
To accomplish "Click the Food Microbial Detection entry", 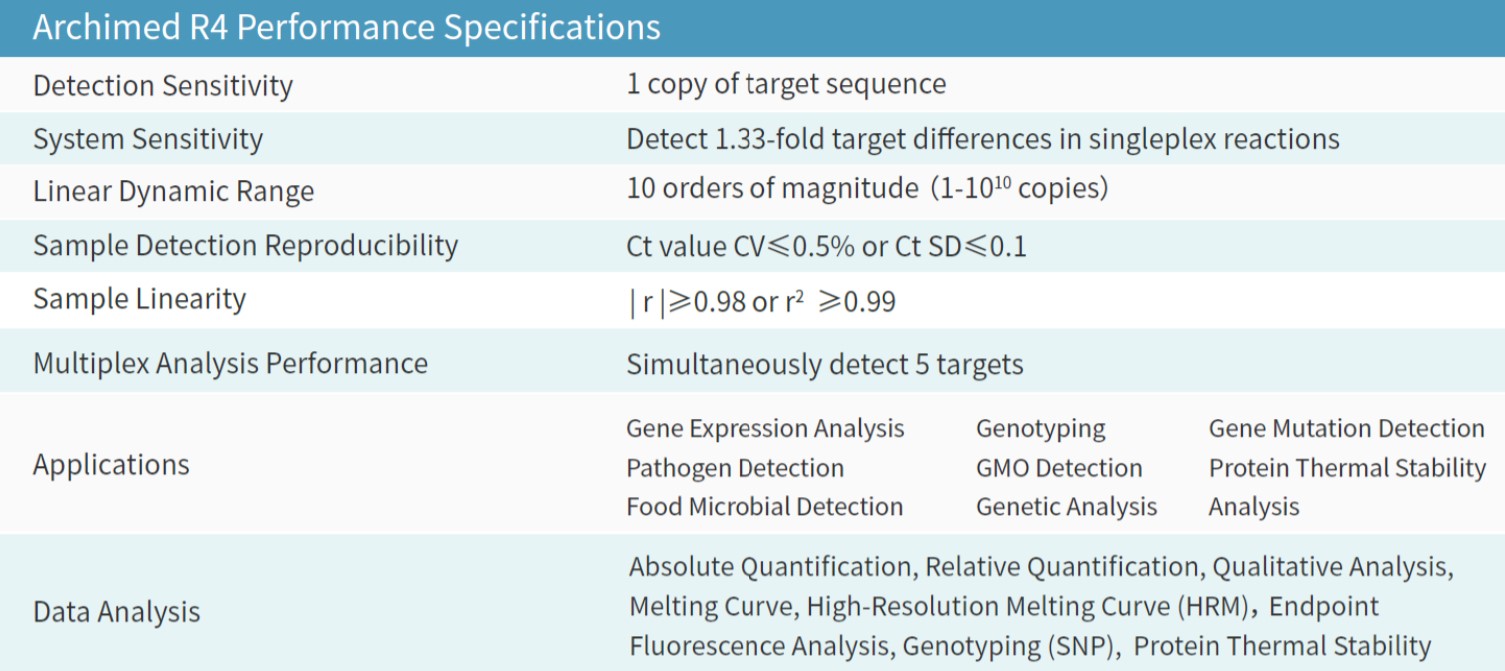I will point(764,506).
